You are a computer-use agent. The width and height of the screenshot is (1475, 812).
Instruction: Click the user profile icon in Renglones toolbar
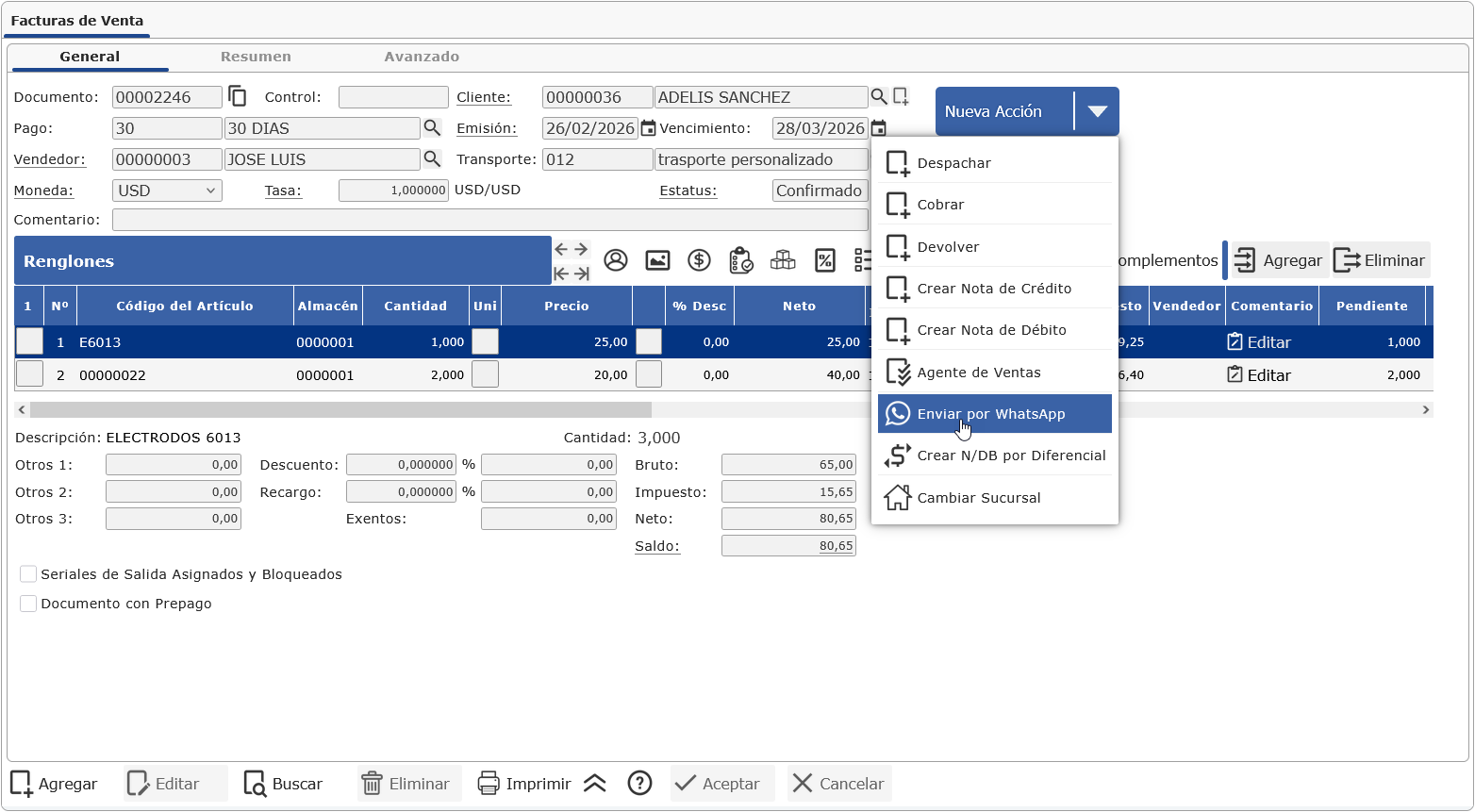click(x=616, y=260)
